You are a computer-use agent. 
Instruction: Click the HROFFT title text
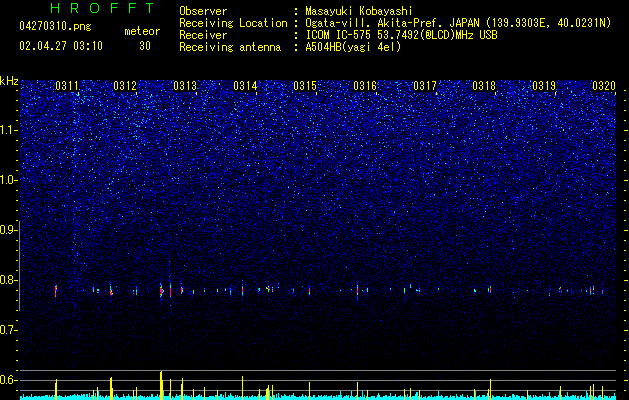tap(102, 8)
